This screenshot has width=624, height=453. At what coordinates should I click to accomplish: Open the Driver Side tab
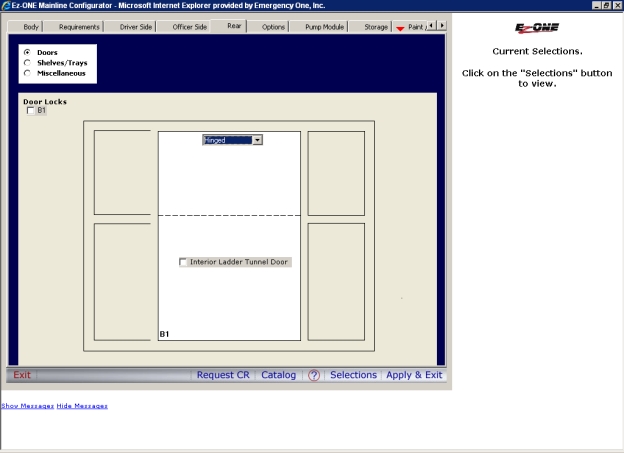(135, 27)
